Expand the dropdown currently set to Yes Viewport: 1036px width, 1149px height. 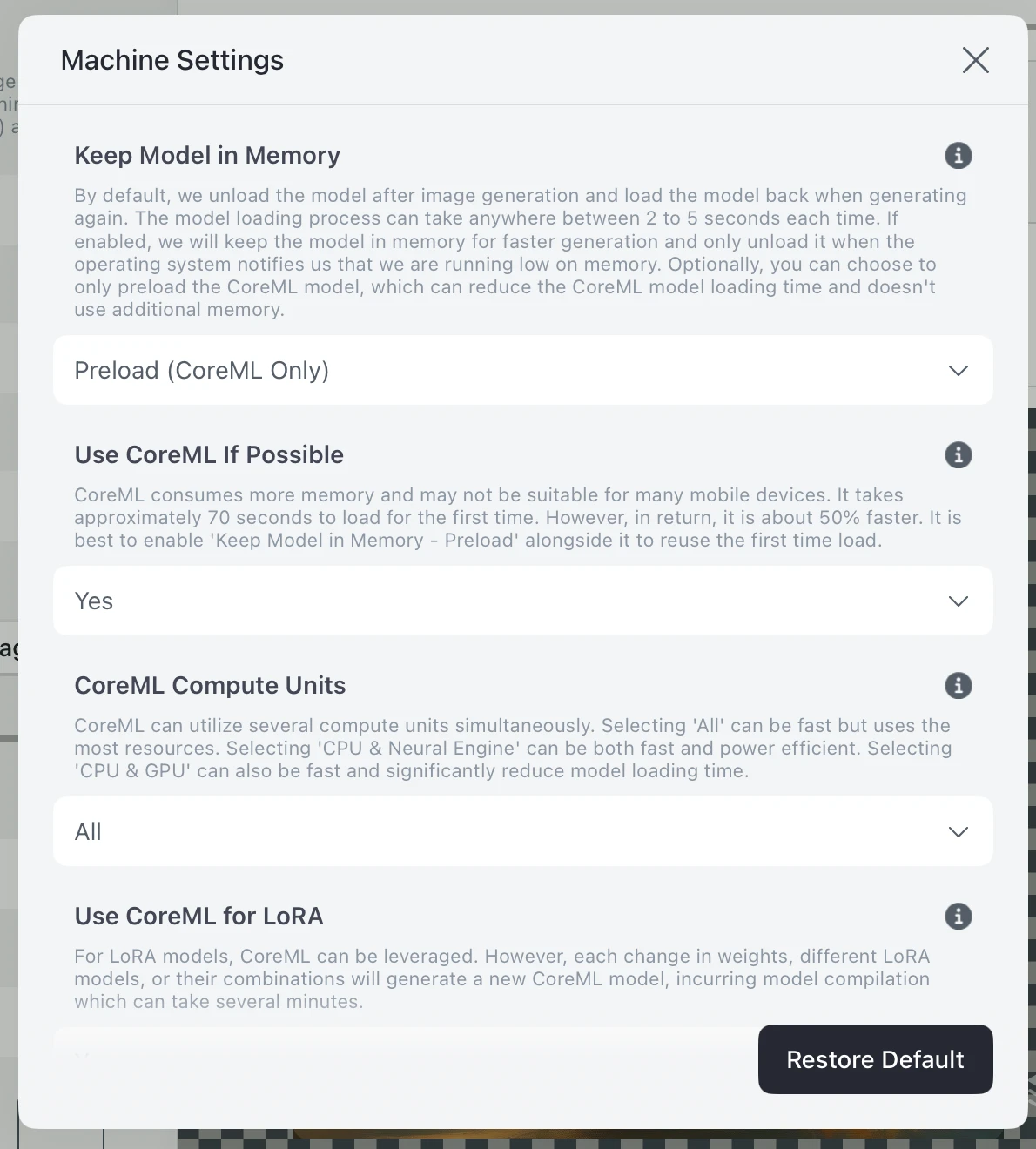pos(522,601)
